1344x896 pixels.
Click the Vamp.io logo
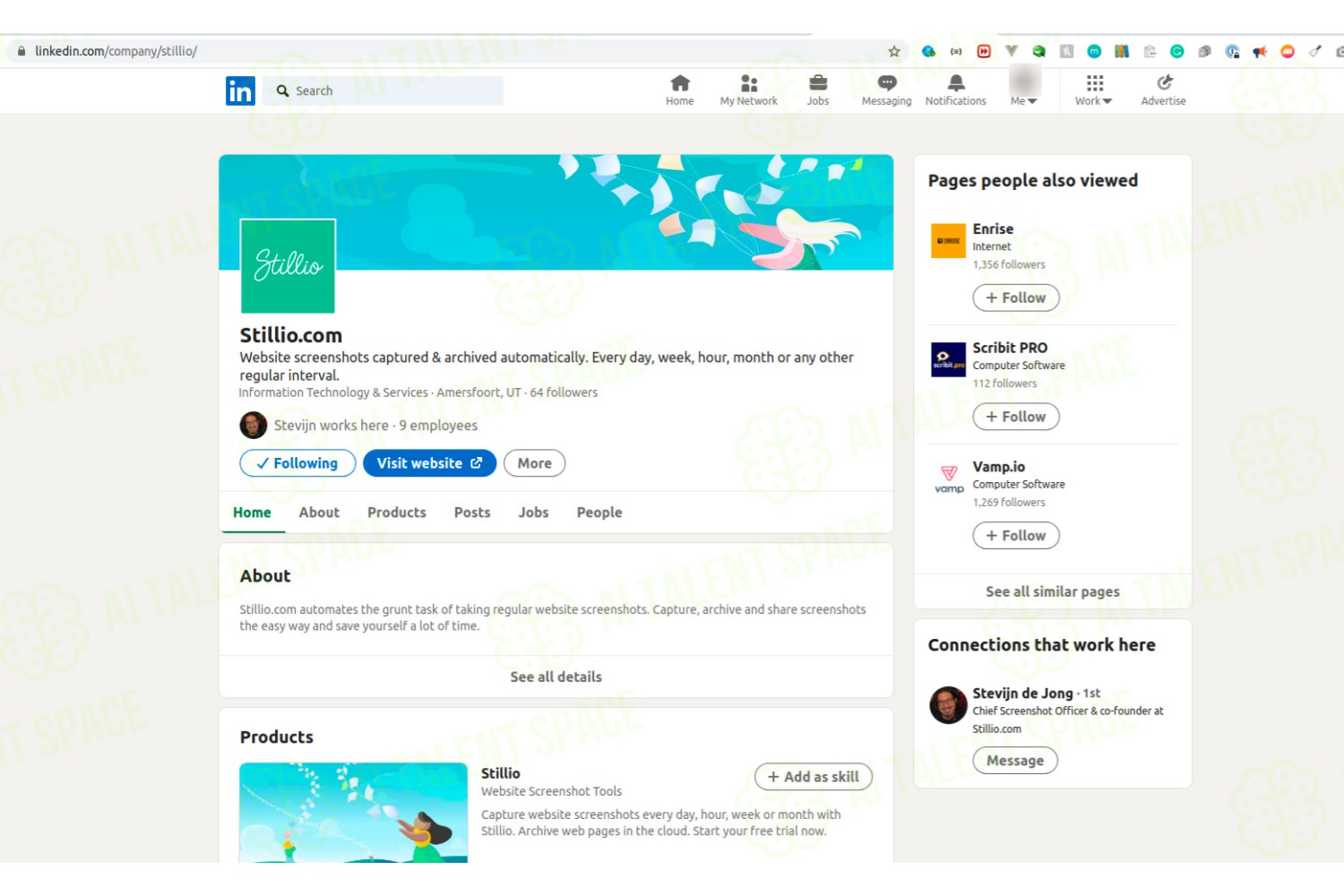coord(948,478)
